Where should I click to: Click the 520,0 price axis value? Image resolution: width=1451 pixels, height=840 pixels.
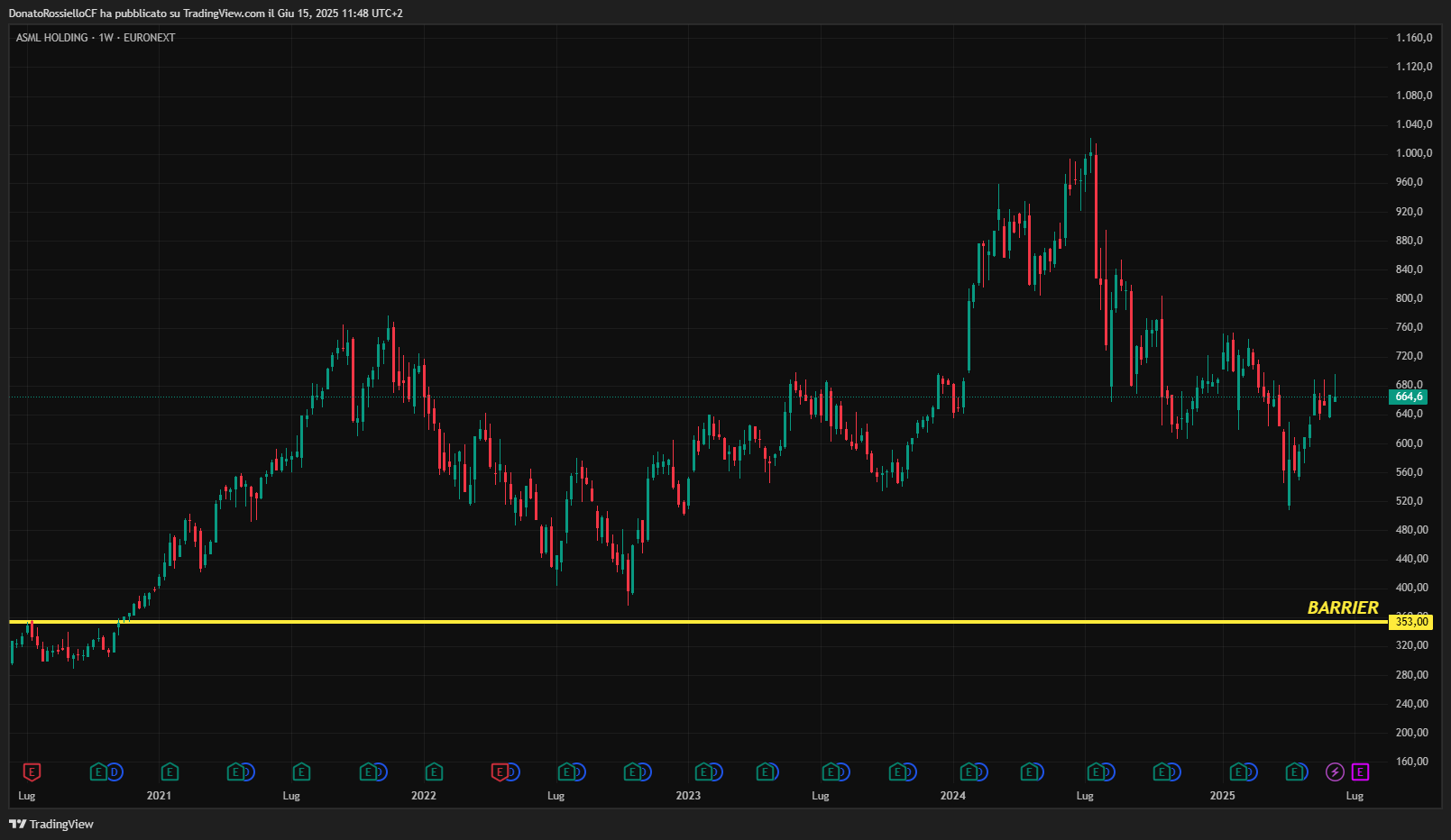pos(1410,501)
